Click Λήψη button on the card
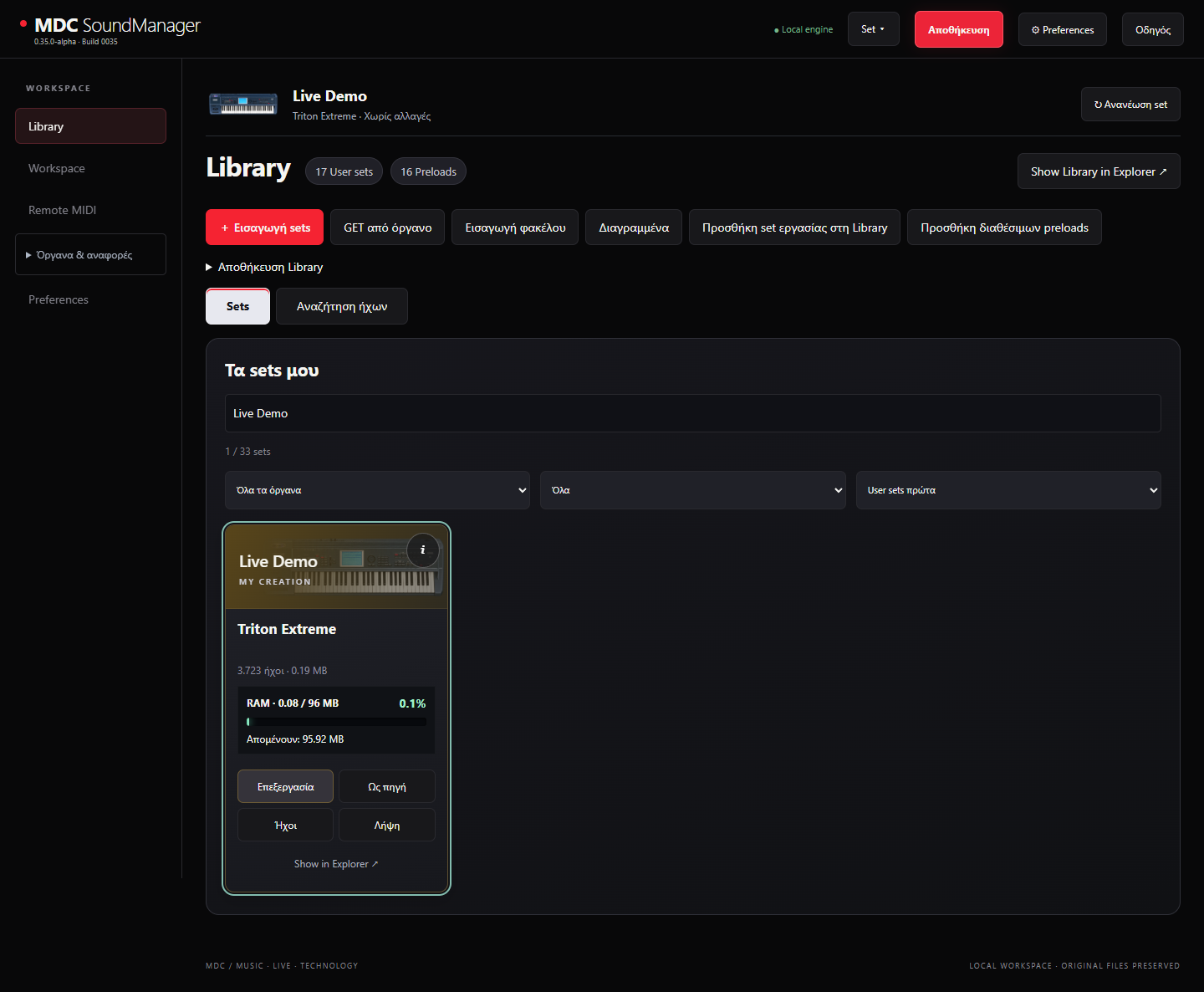 coord(386,825)
